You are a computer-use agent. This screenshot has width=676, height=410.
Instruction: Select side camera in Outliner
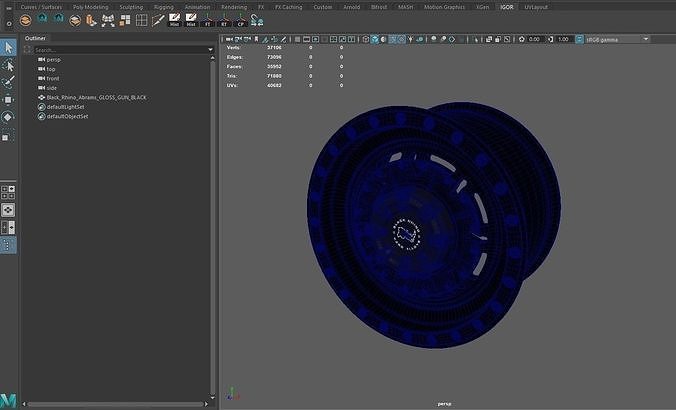[x=51, y=88]
